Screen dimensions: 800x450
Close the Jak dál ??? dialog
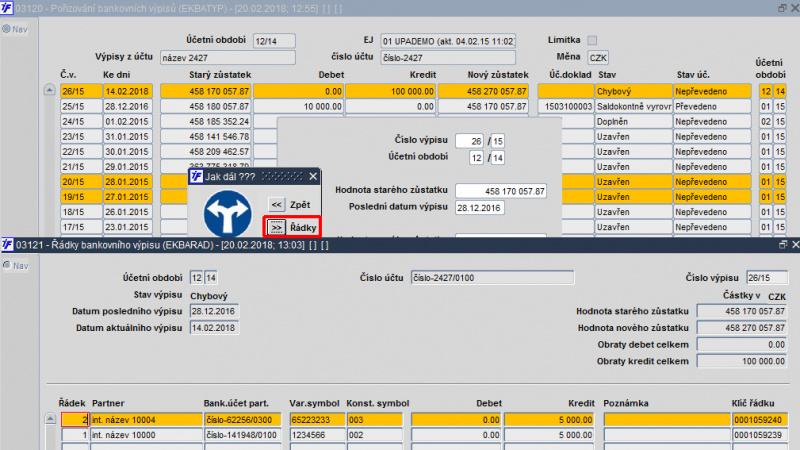click(313, 177)
